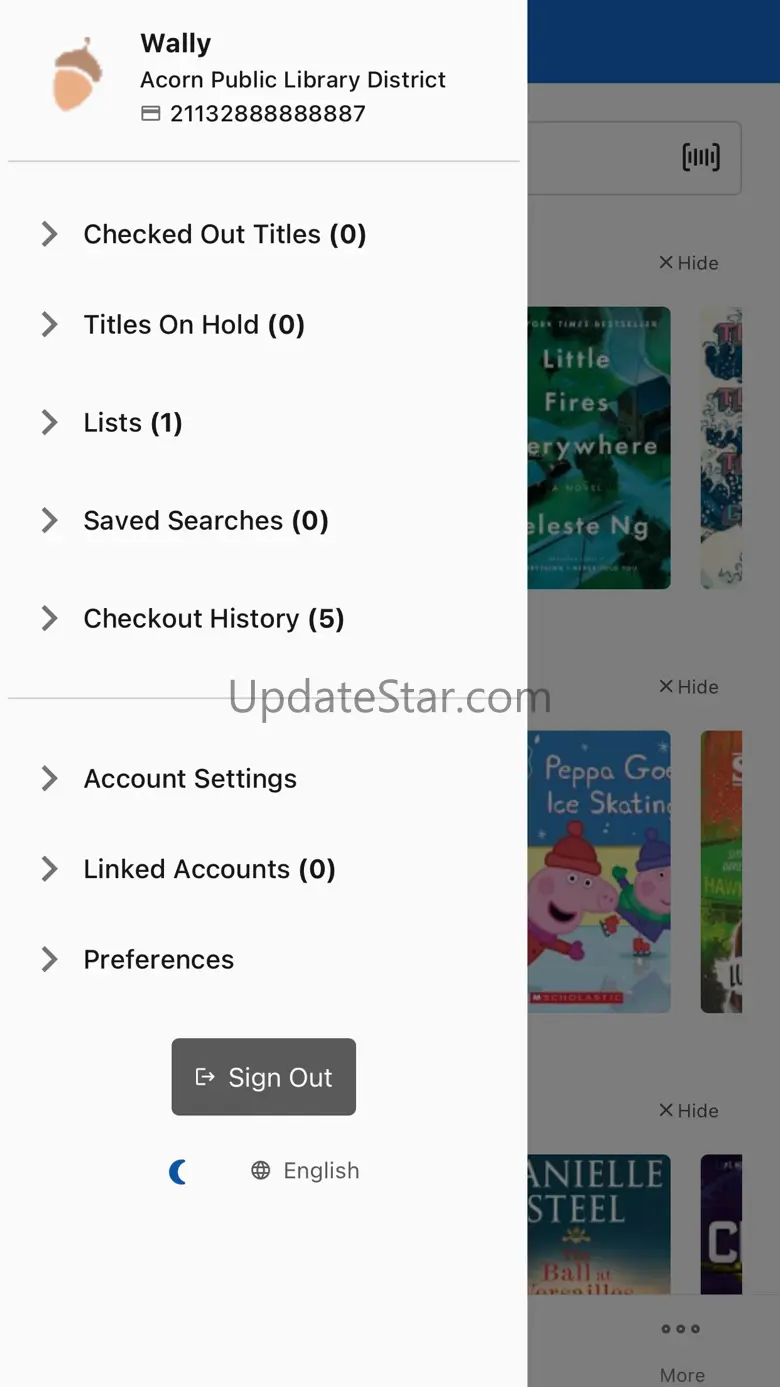Open the barcode scanner icon
Viewport: 780px width, 1387px height.
701,157
